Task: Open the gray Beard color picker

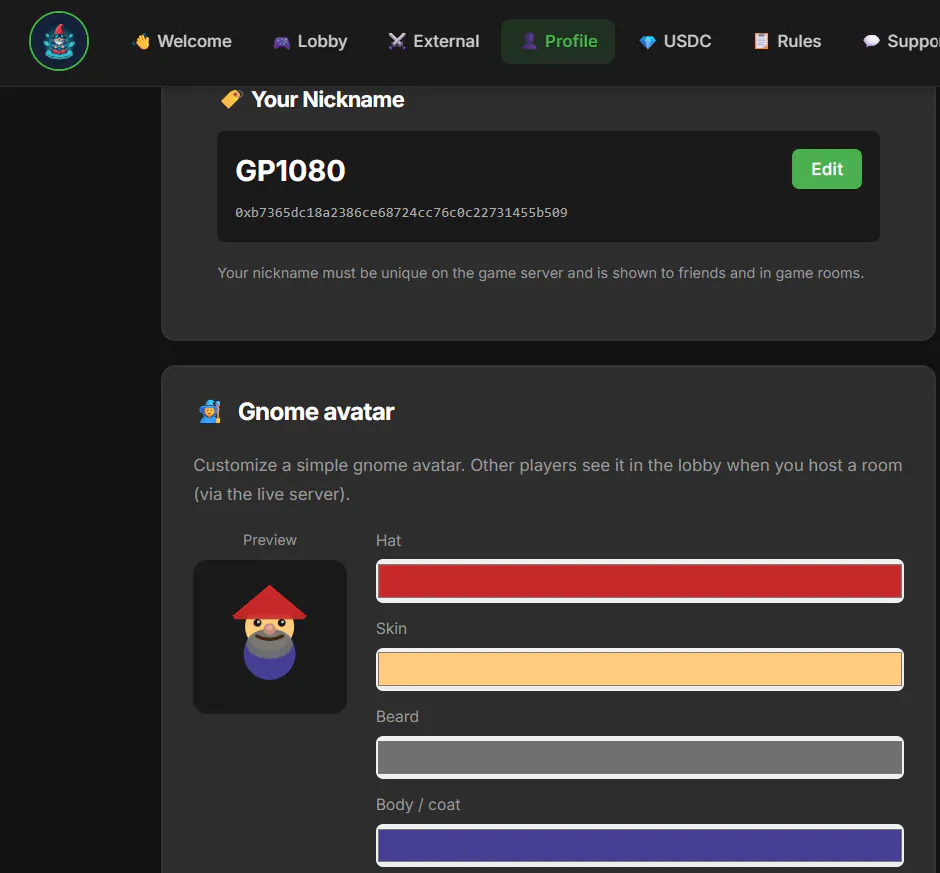Action: tap(640, 757)
